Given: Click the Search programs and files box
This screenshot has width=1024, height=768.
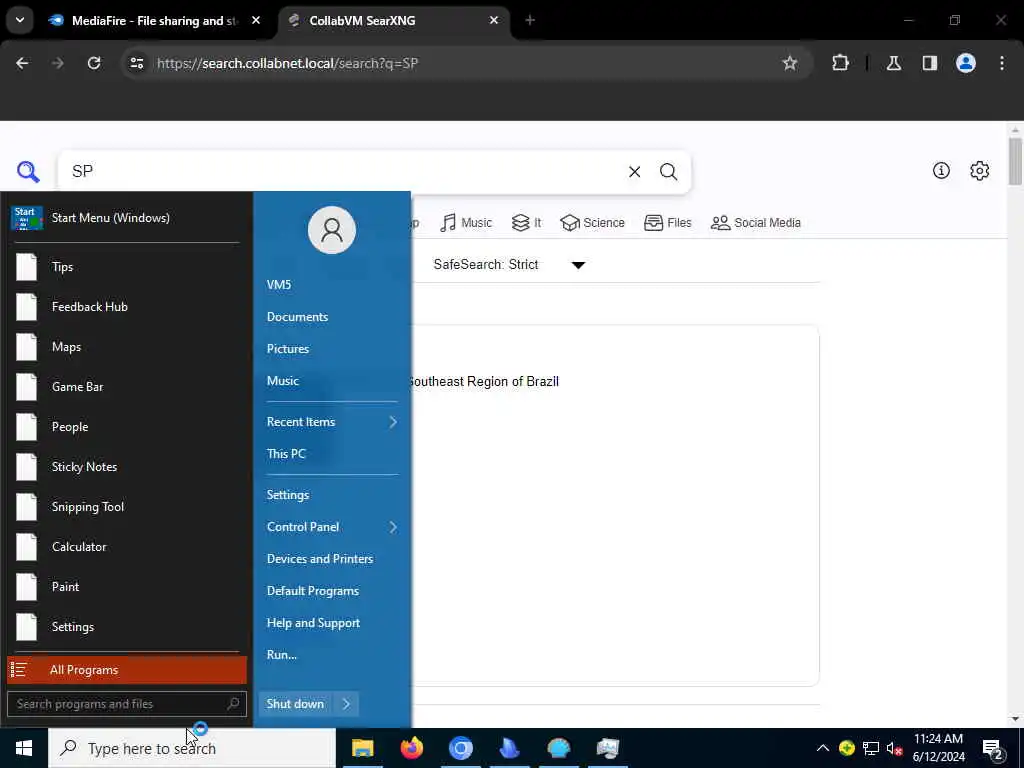Looking at the screenshot, I should point(127,704).
